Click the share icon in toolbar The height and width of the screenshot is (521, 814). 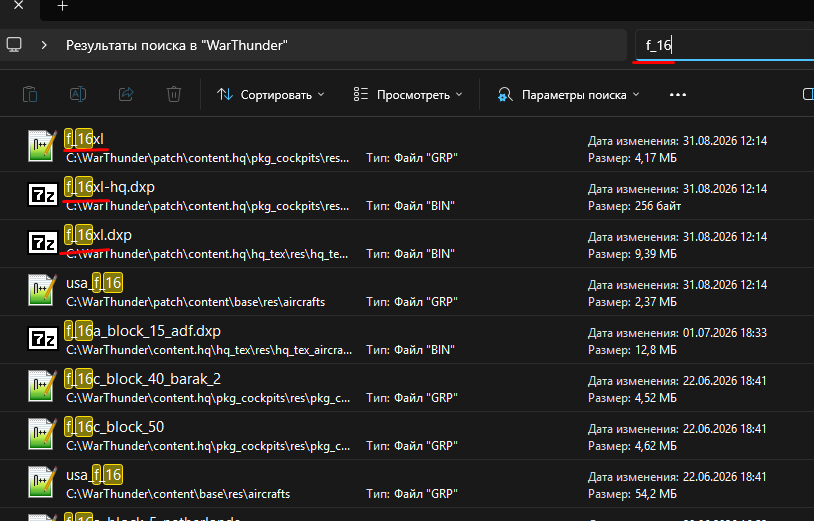tap(126, 94)
